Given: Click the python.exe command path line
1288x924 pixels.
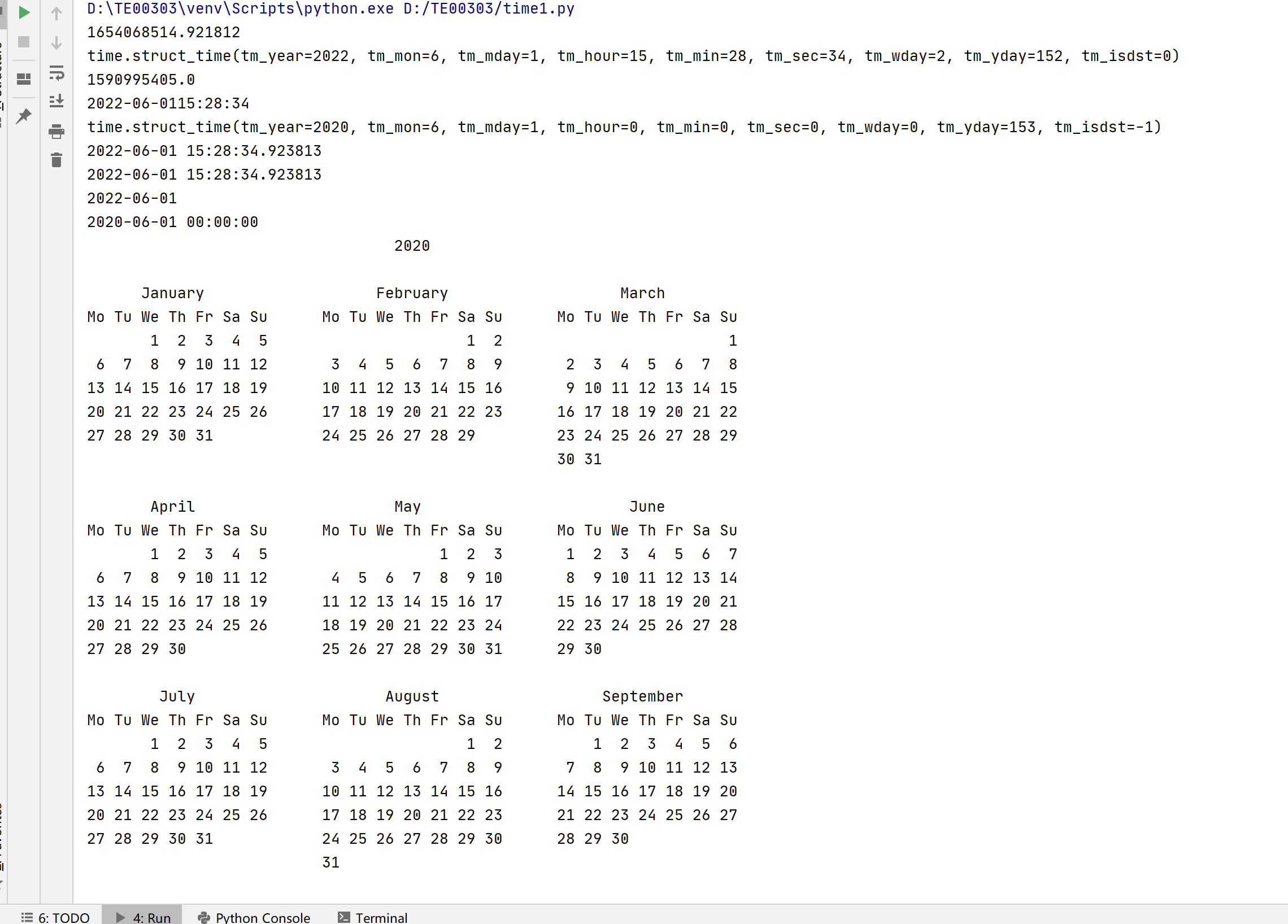Looking at the screenshot, I should point(330,9).
